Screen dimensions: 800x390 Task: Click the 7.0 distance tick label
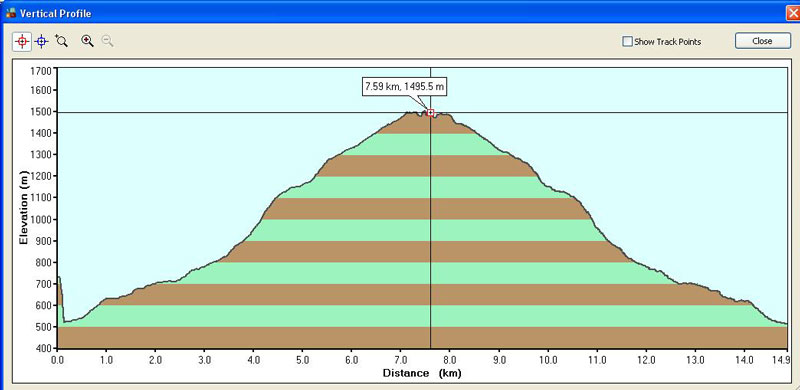coord(401,360)
